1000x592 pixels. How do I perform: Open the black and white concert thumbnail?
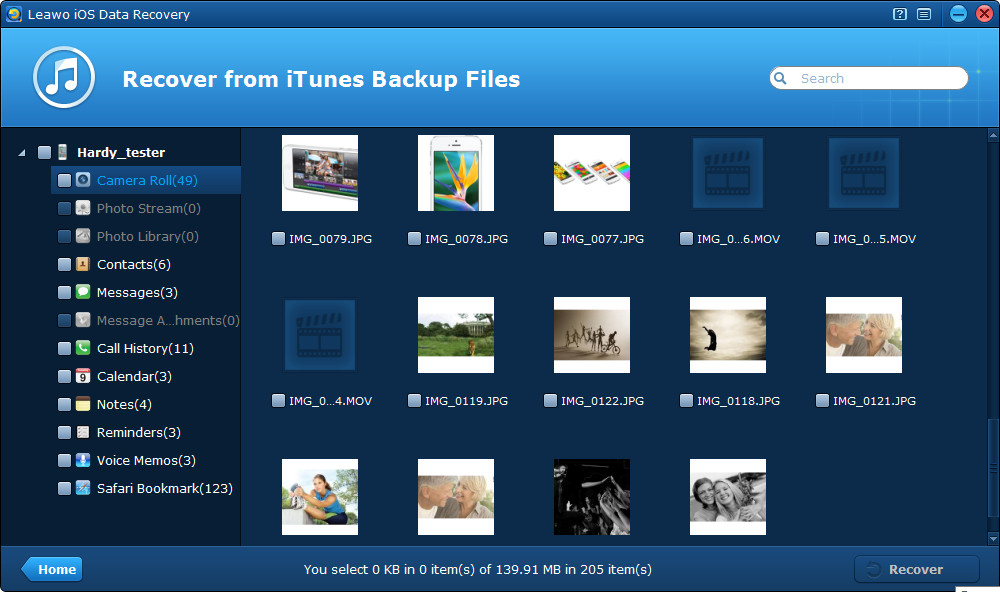click(591, 497)
